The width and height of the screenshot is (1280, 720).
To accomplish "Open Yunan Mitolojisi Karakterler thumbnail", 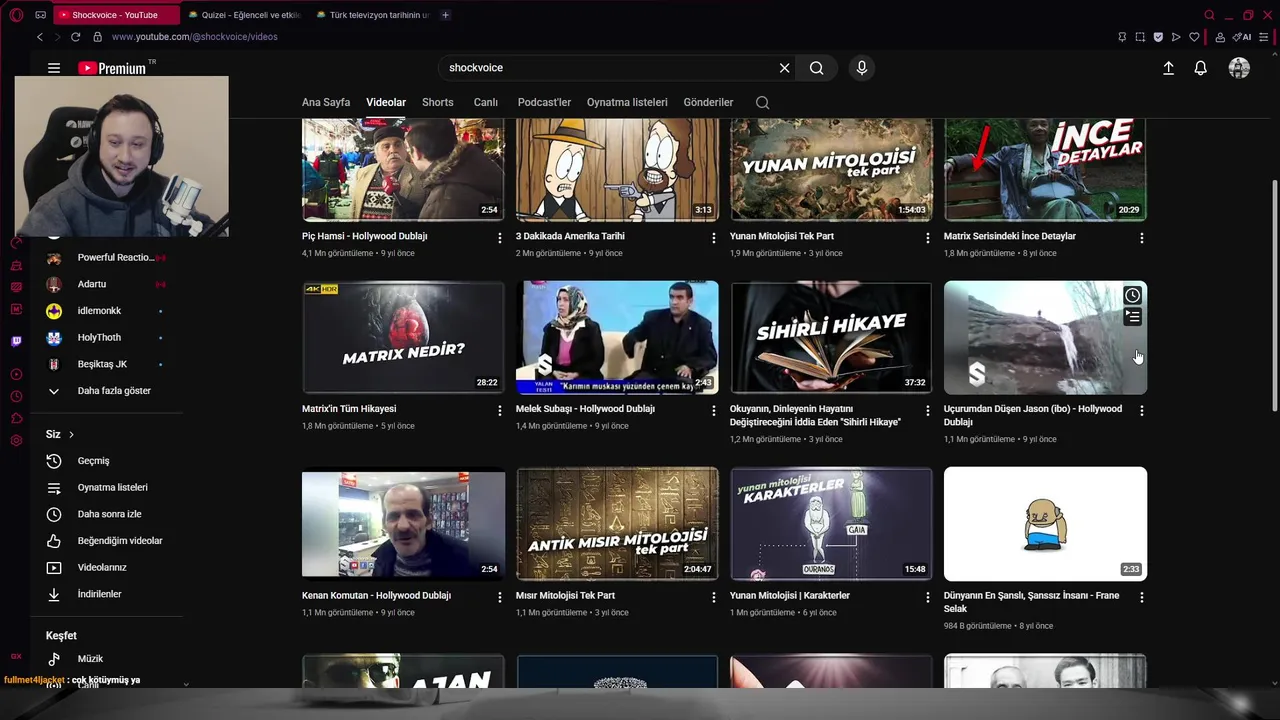I will click(x=831, y=523).
